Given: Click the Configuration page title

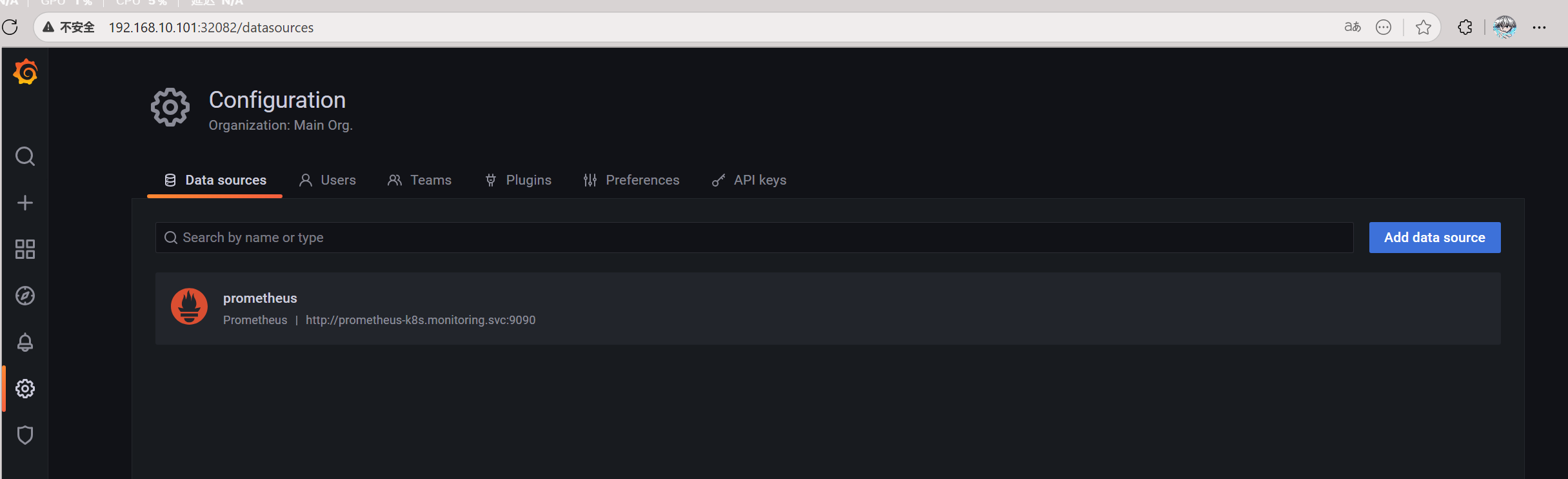Looking at the screenshot, I should [277, 100].
